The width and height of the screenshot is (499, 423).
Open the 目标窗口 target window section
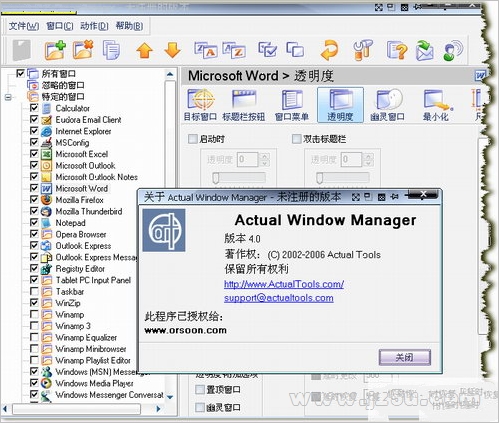200,105
